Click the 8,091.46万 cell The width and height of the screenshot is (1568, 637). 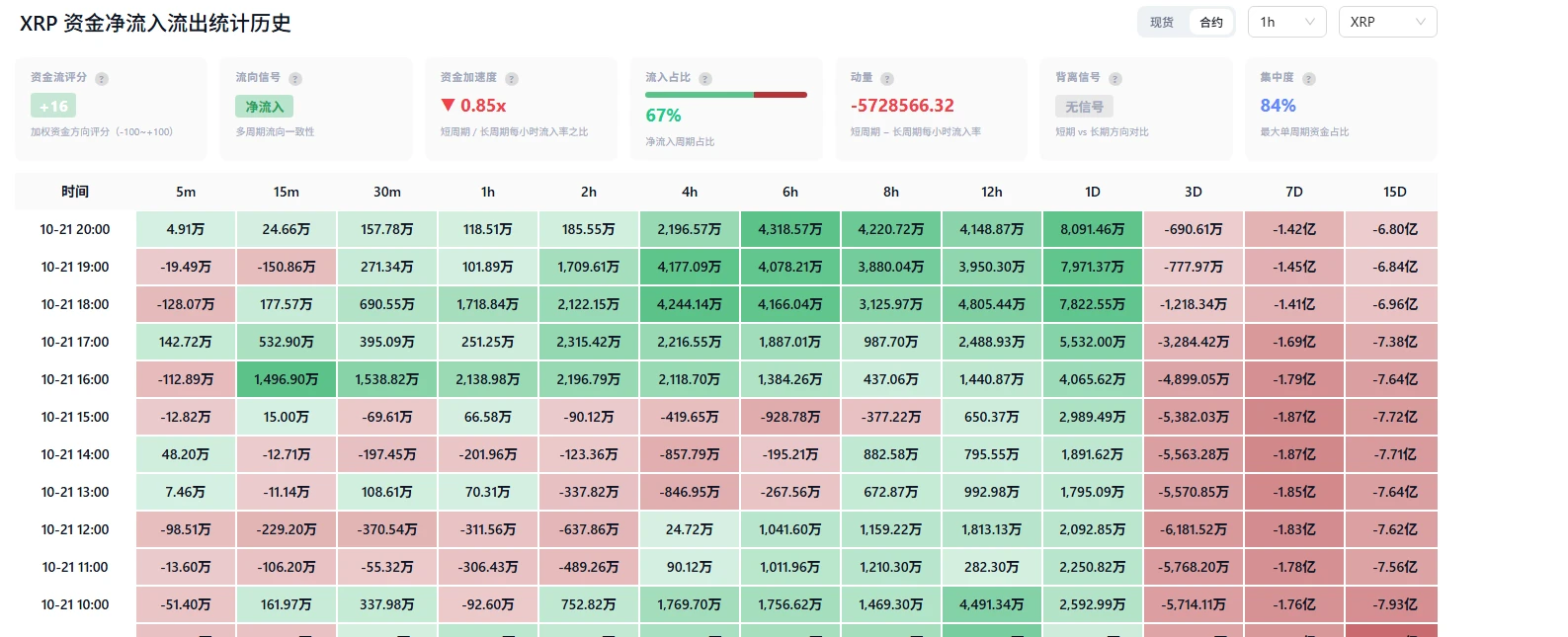tap(1093, 229)
